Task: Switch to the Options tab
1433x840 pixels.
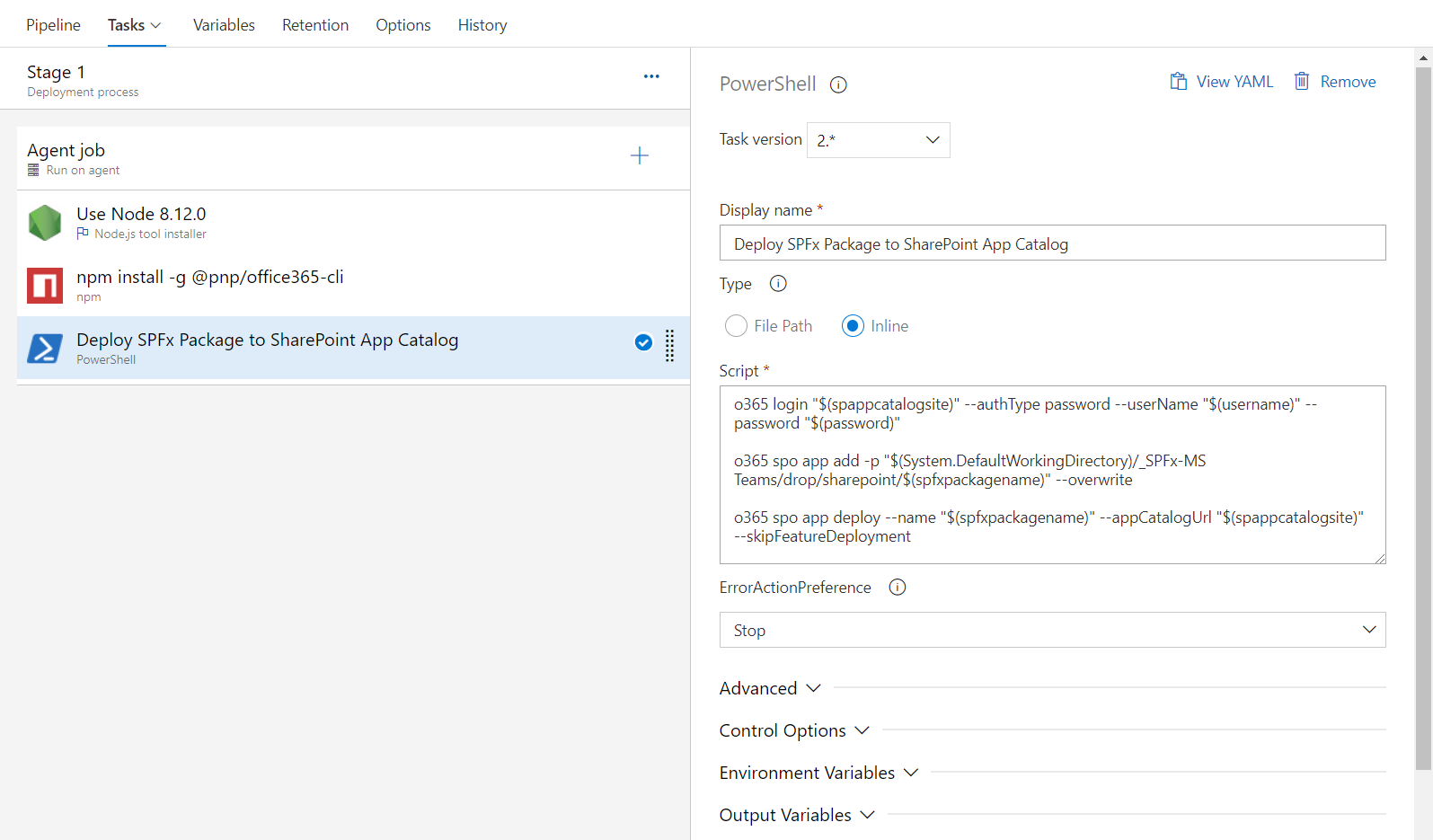Action: pos(403,25)
